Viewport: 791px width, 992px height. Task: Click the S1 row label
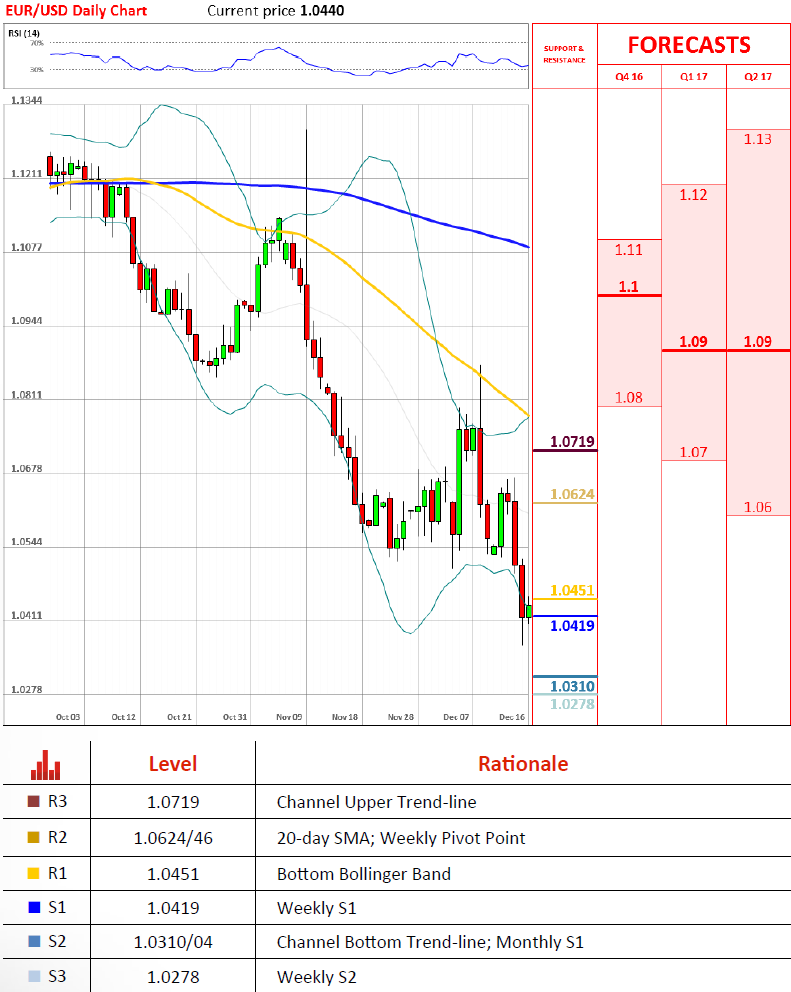pyautogui.click(x=58, y=908)
